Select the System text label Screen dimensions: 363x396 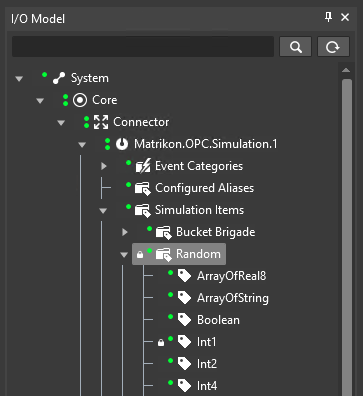pos(90,78)
